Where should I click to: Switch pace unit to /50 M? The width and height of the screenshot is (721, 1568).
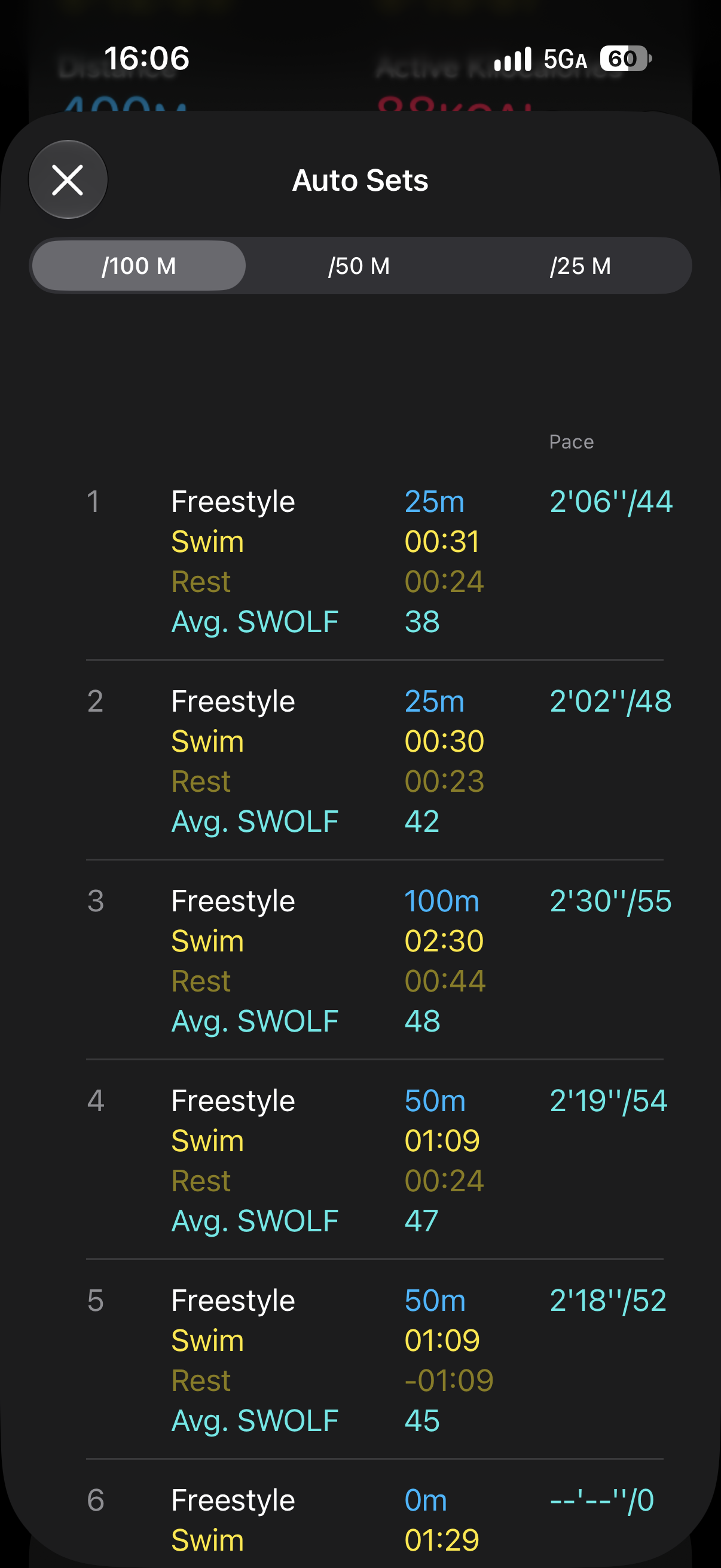(x=359, y=266)
